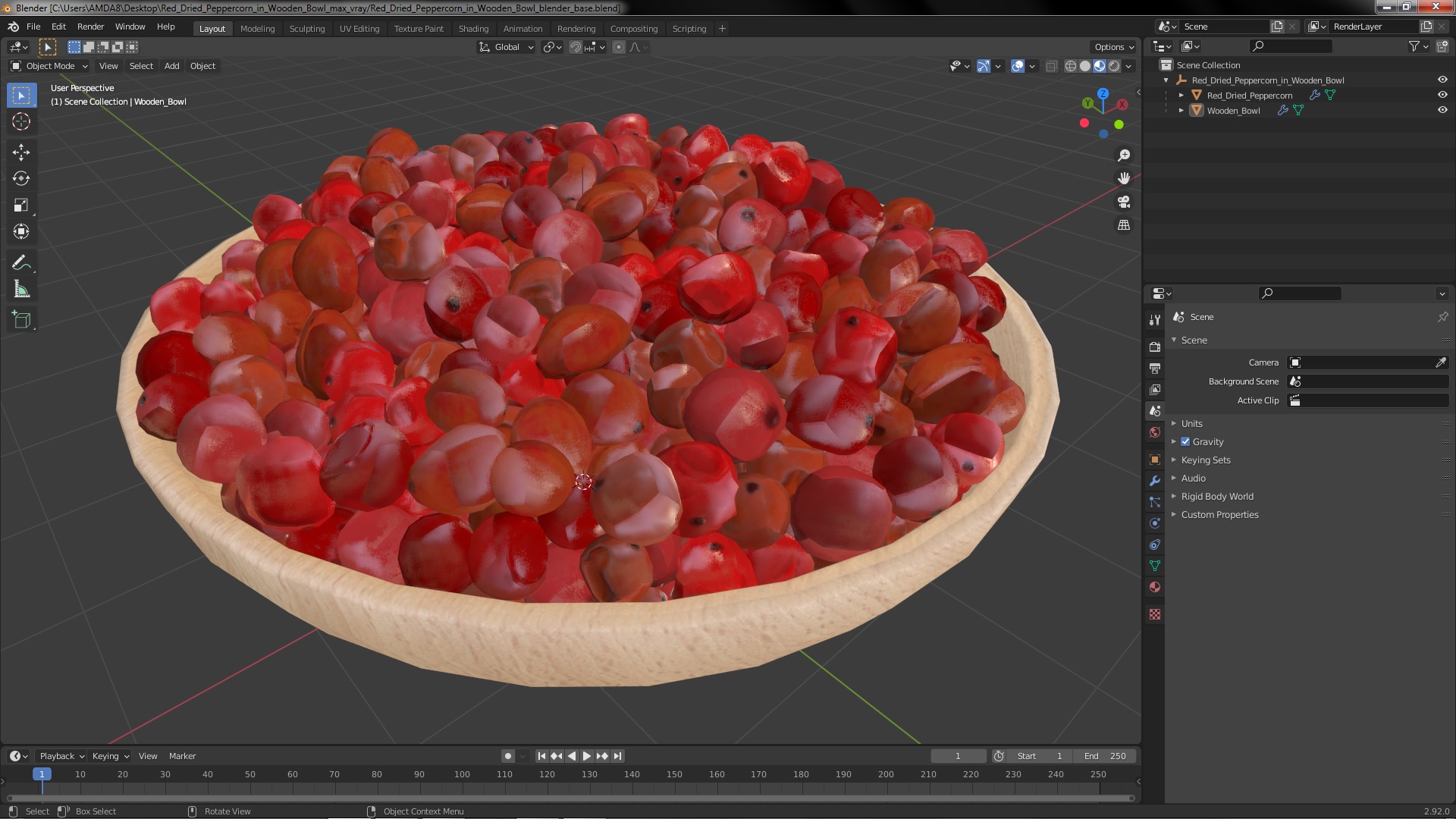Select the Add Cube tool
The image size is (1456, 819).
click(21, 320)
